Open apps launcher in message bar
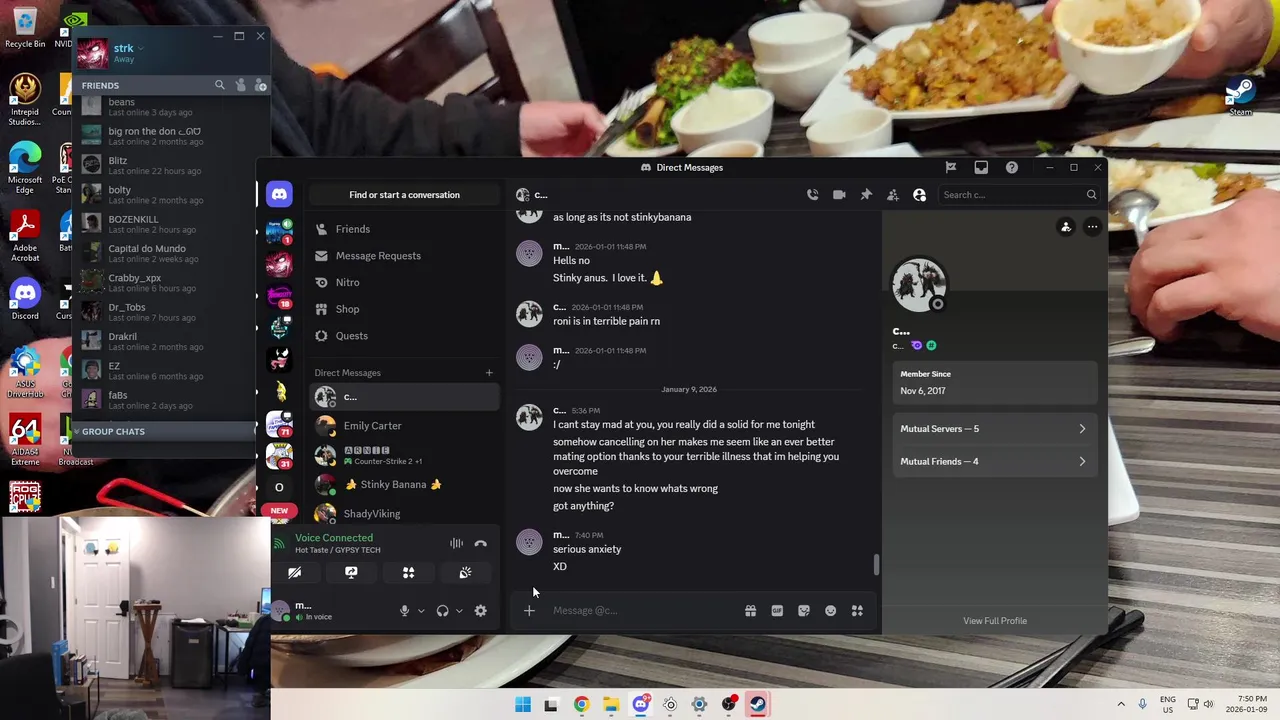Screen dimensions: 1280x720 [857, 611]
